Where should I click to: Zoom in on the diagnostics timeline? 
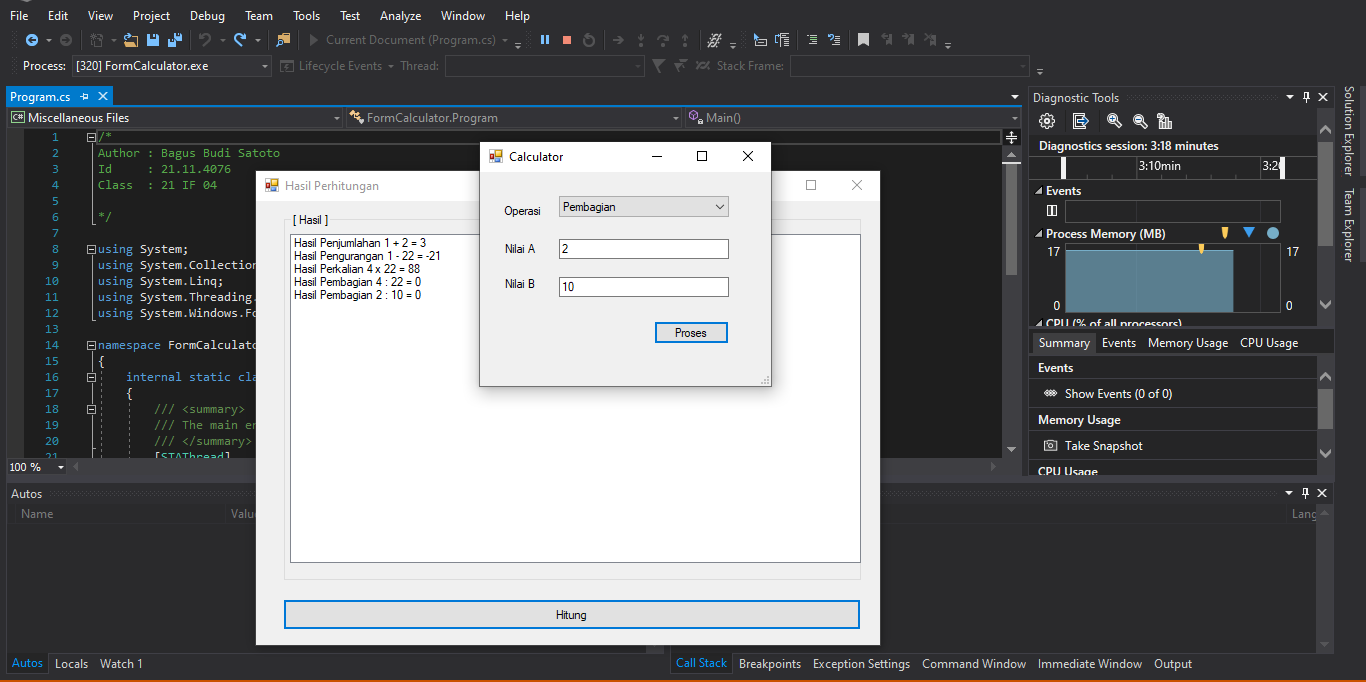(1113, 120)
